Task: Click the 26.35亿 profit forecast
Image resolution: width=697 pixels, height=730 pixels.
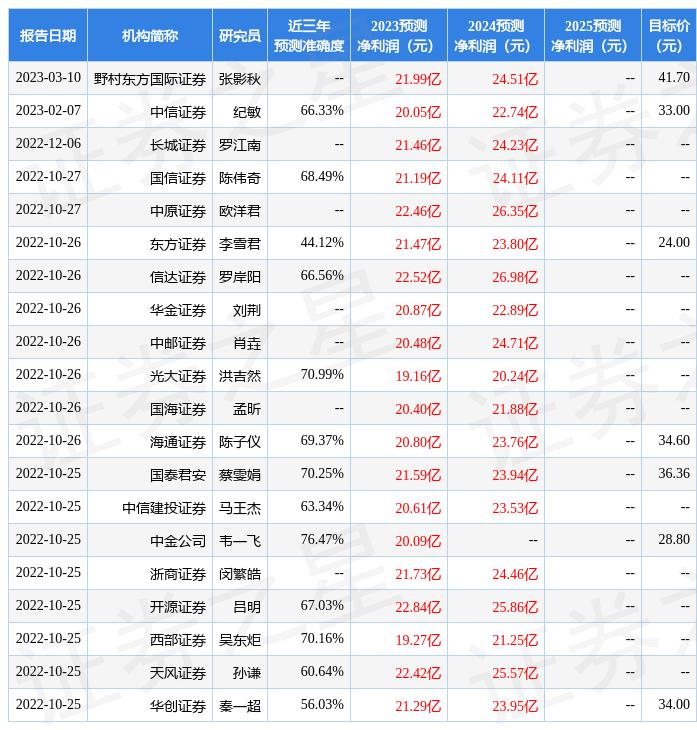Action: pos(515,211)
